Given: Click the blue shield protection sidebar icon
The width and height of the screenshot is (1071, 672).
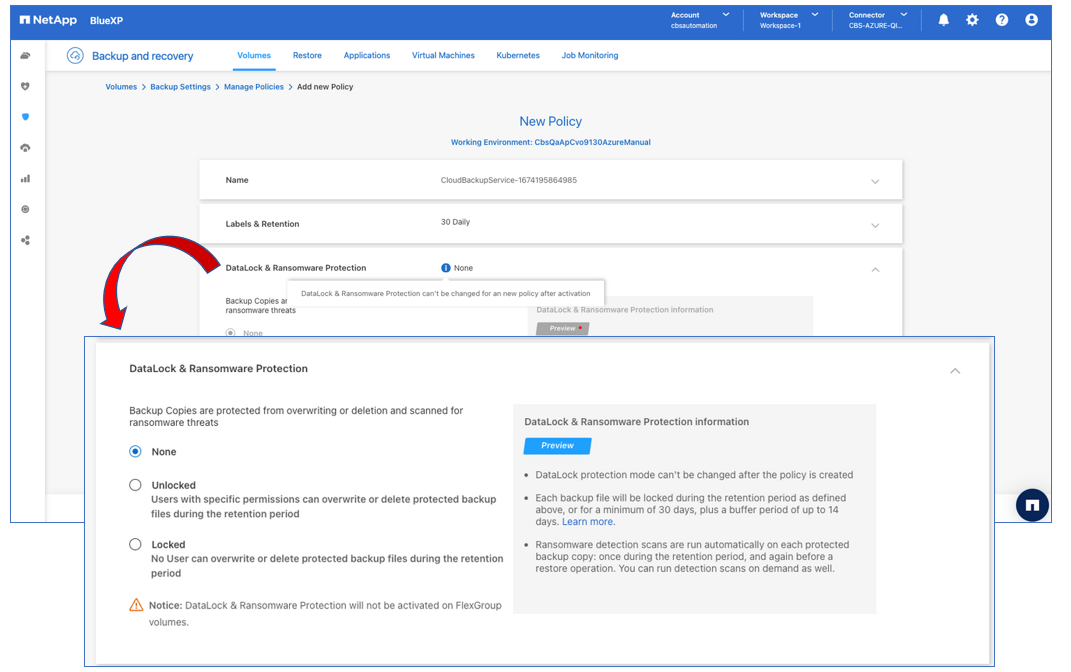Looking at the screenshot, I should click(x=25, y=117).
